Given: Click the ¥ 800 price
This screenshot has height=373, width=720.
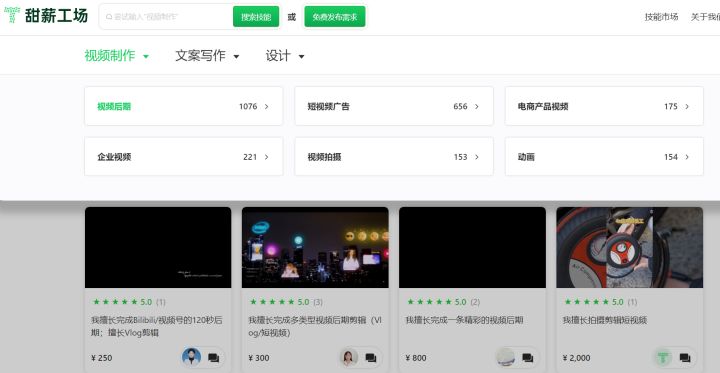Looking at the screenshot, I should [x=416, y=358].
